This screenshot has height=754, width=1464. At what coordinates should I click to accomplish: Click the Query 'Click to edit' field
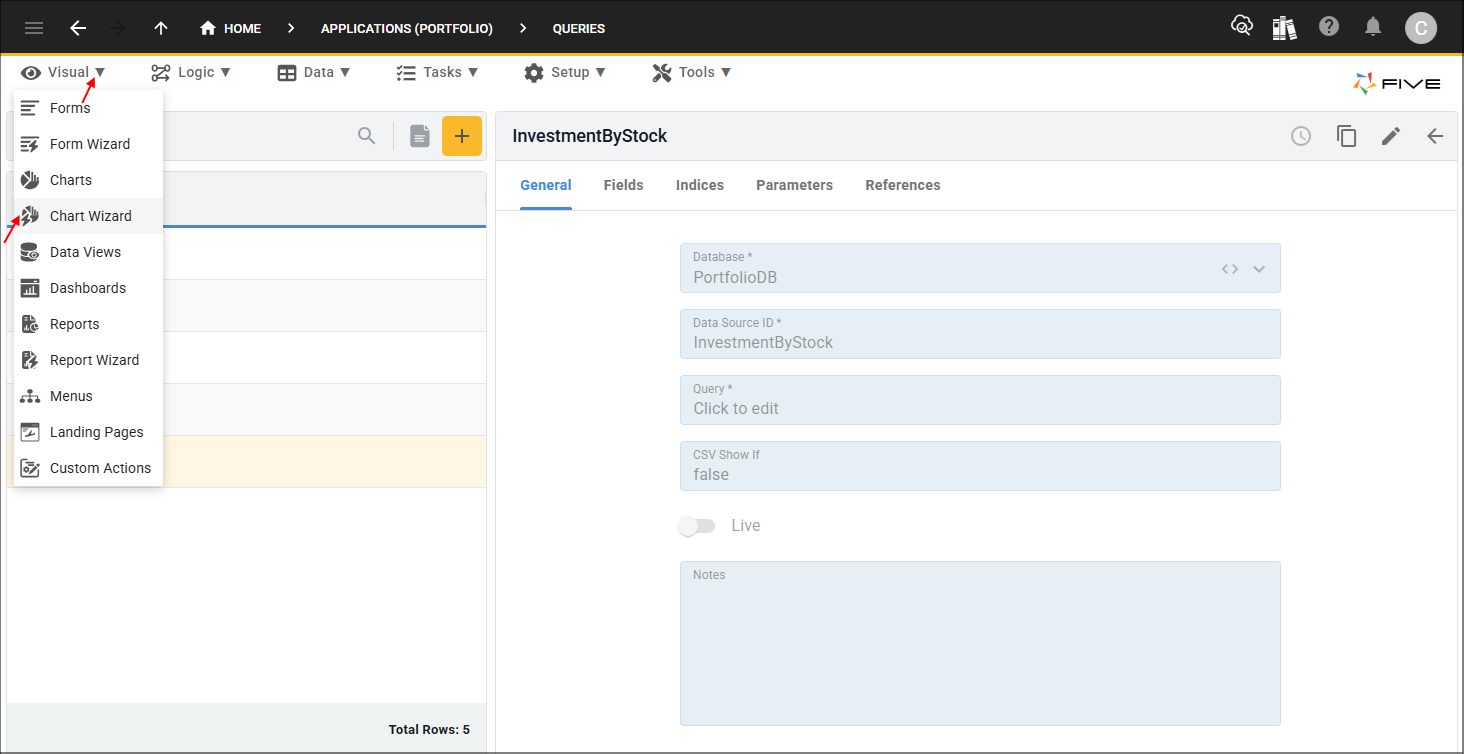click(980, 400)
